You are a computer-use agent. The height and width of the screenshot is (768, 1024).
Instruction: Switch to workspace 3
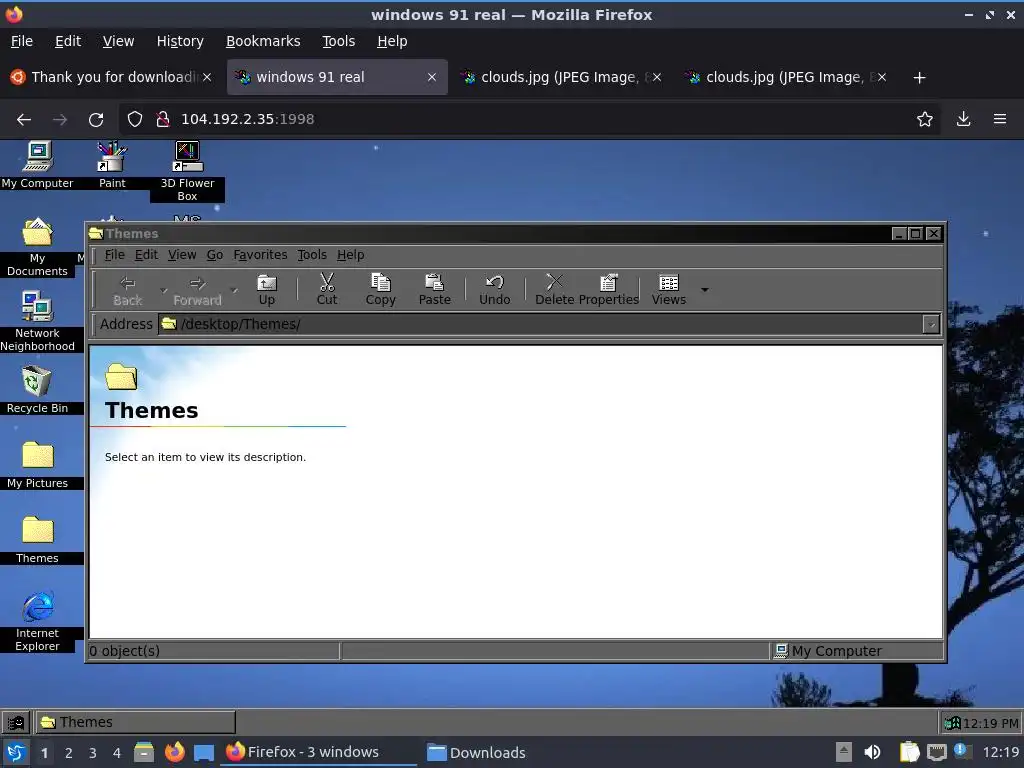[x=93, y=753]
